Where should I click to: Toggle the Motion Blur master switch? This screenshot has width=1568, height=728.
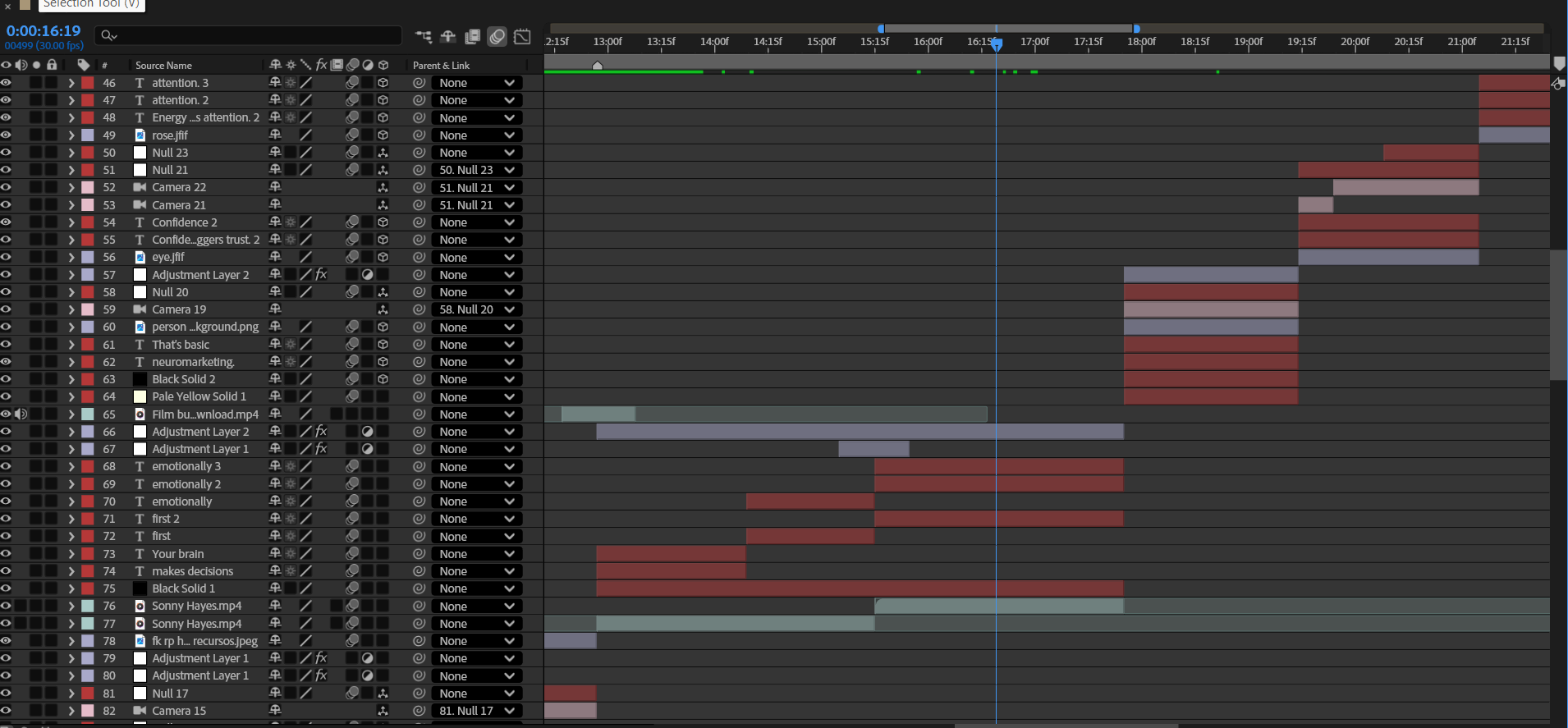pyautogui.click(x=497, y=36)
